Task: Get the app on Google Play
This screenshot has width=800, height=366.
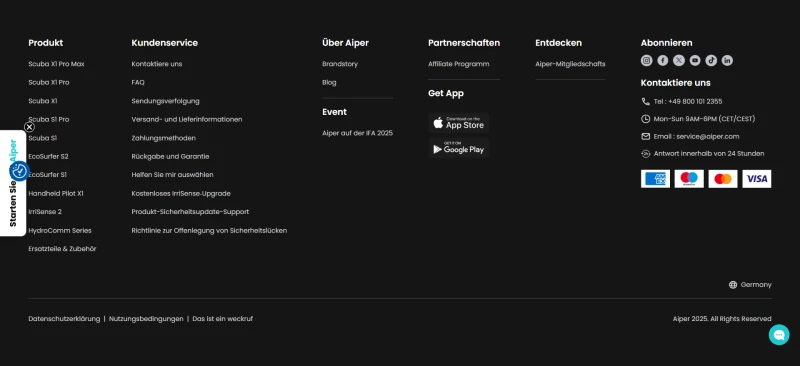Action: (459, 148)
